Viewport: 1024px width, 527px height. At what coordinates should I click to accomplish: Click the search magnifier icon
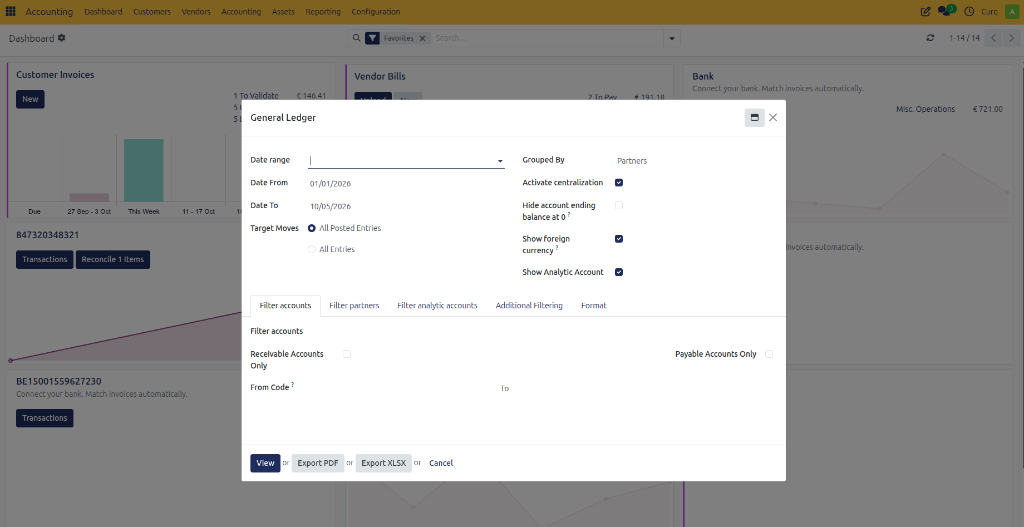pos(357,38)
